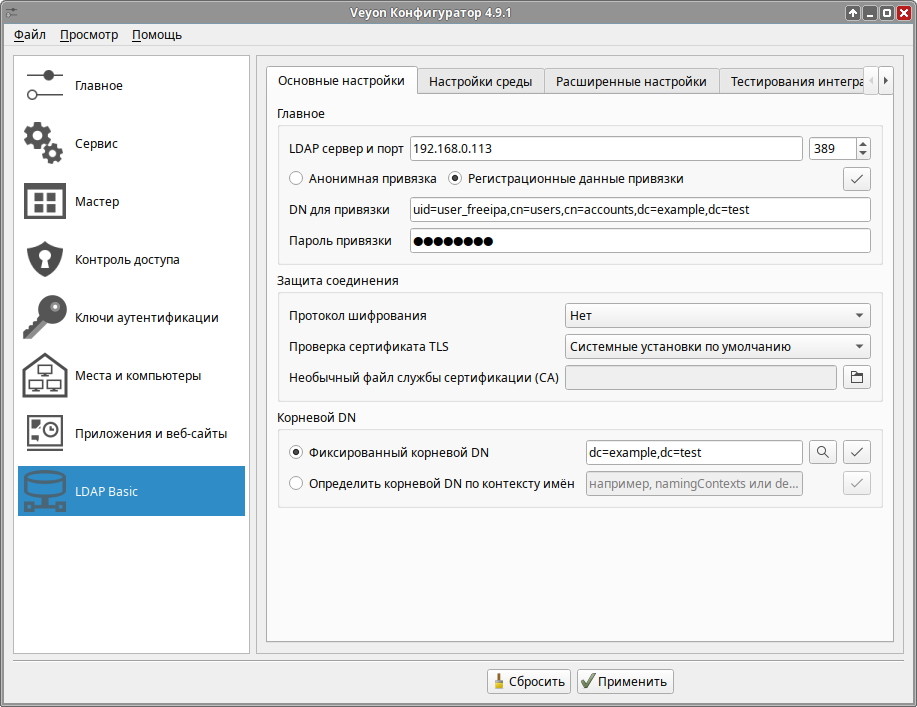Open the Главное section in sidebar
This screenshot has height=707, width=917.
[x=131, y=85]
